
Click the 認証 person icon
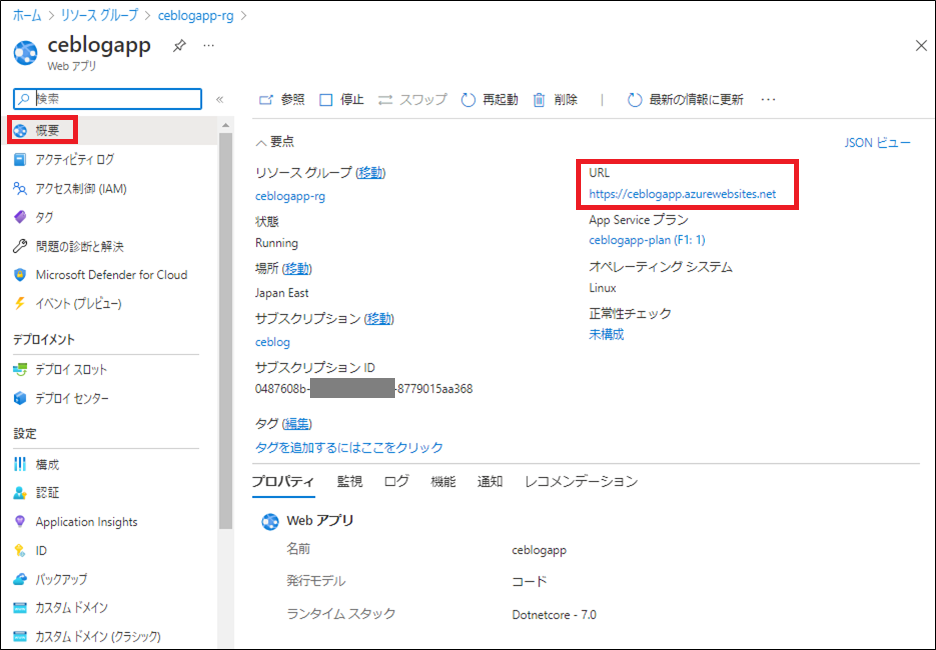20,492
